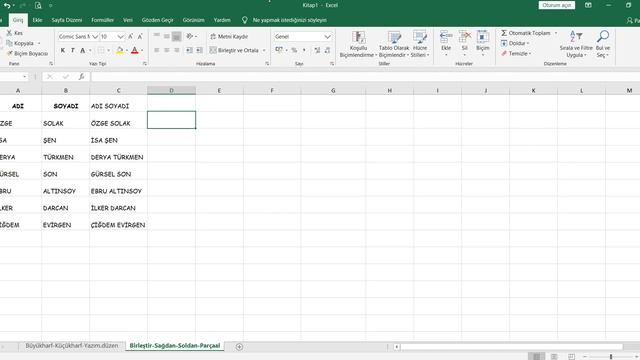The height and width of the screenshot is (360, 640).
Task: Click inside the formula bar
Action: [x=365, y=77]
